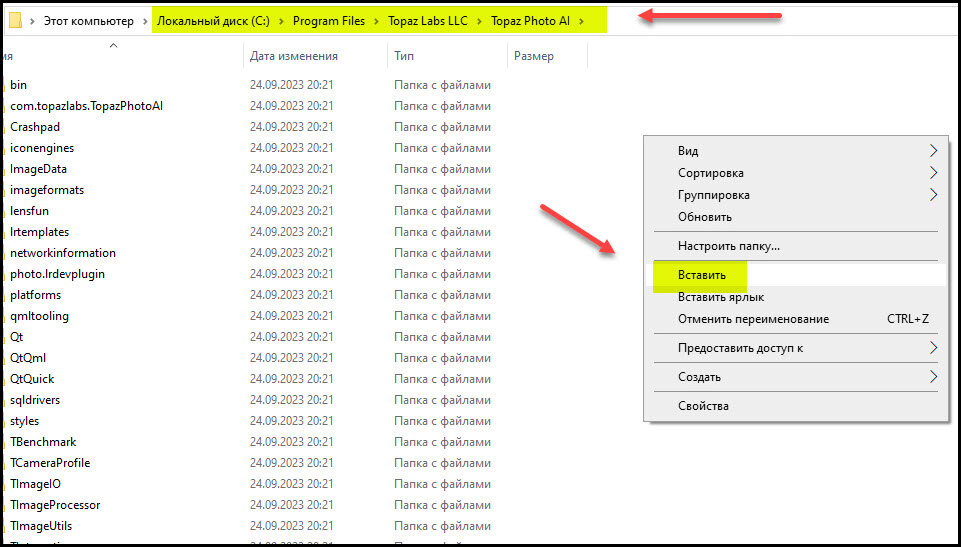Image resolution: width=961 pixels, height=547 pixels.
Task: Click the folder icon in address bar
Action: (15, 21)
